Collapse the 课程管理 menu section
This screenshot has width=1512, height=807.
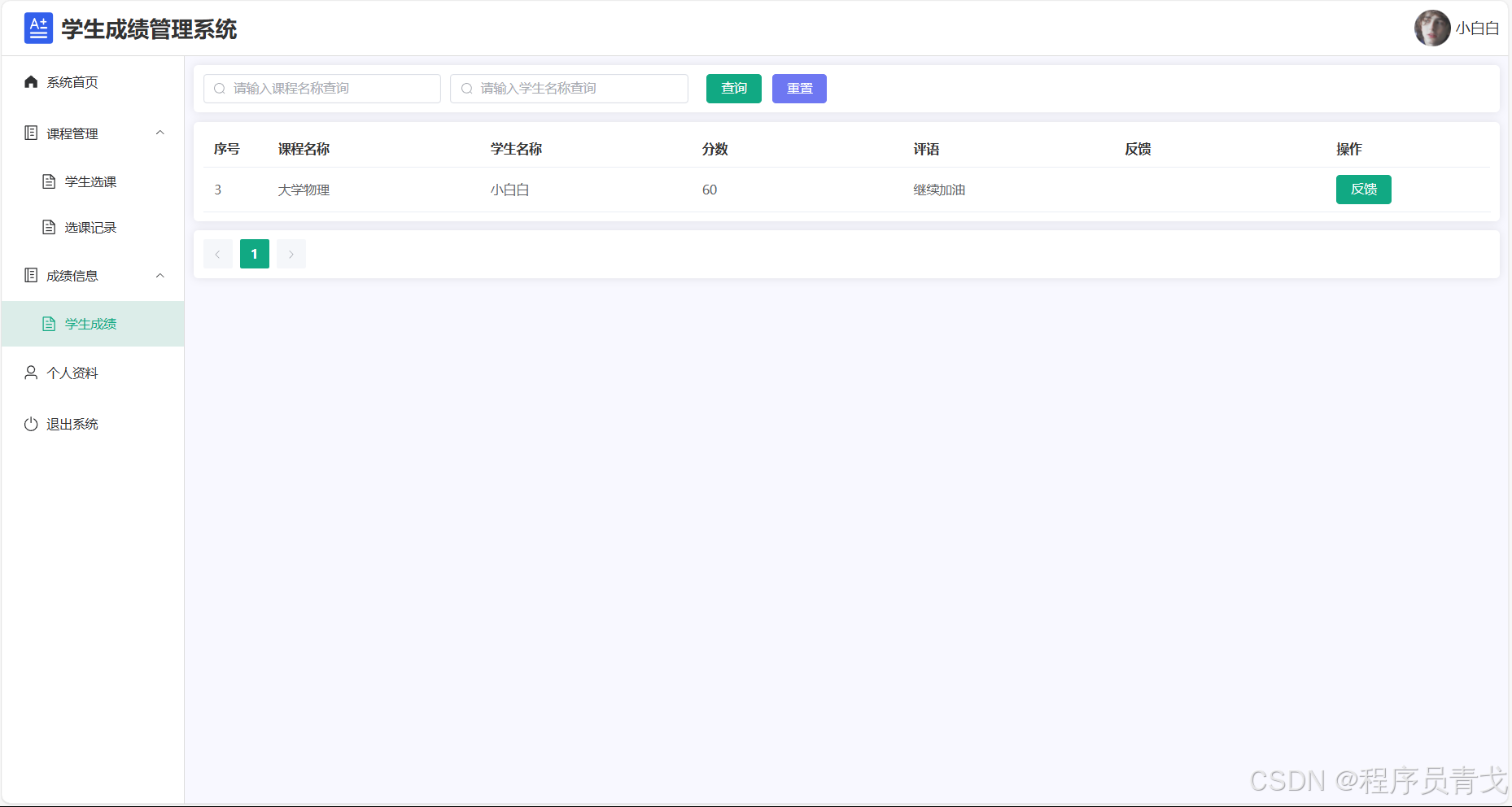160,133
